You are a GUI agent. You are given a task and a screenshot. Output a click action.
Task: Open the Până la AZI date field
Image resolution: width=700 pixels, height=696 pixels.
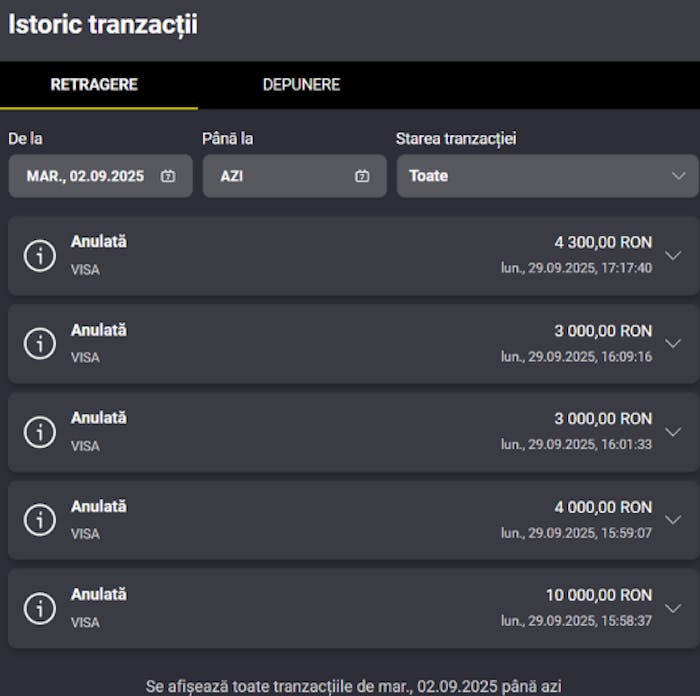(x=280, y=176)
